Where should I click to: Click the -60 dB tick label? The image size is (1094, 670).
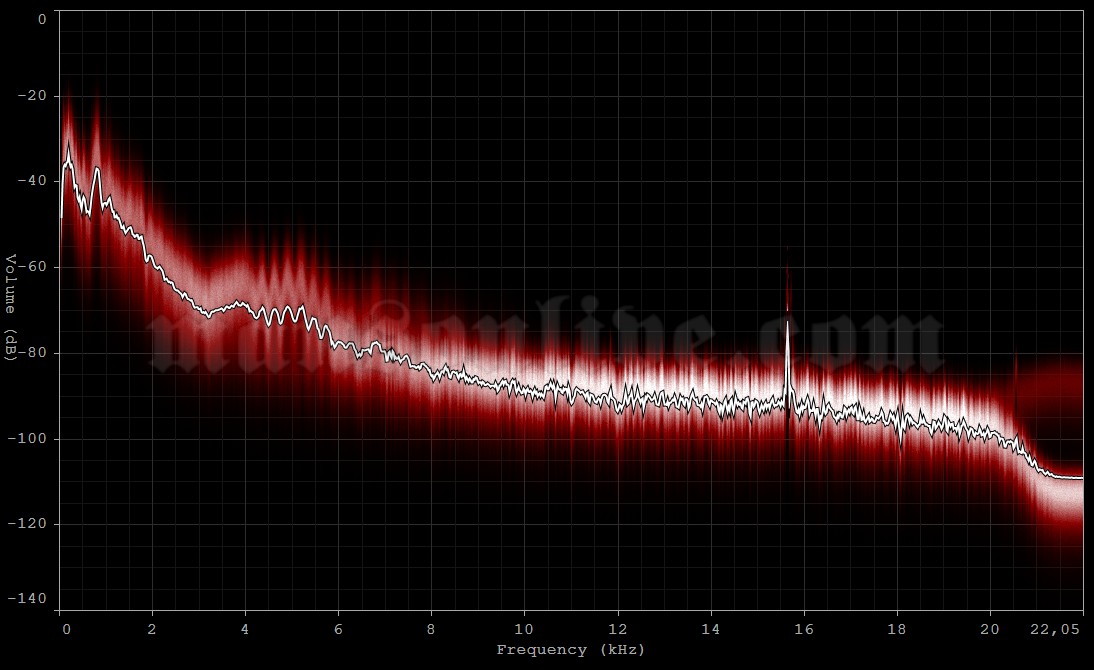tap(31, 267)
